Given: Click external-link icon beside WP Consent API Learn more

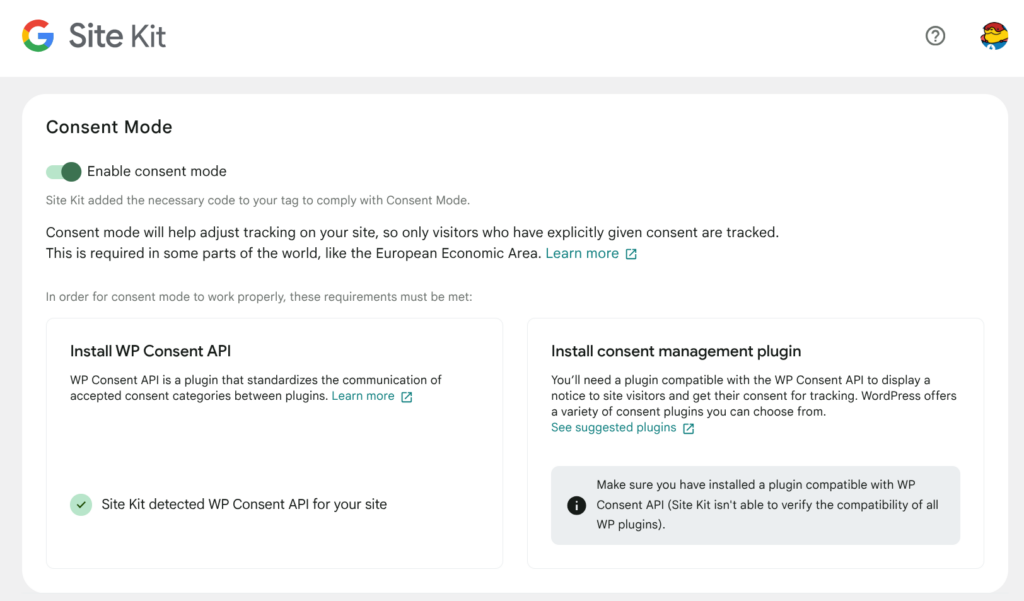Looking at the screenshot, I should coord(406,397).
